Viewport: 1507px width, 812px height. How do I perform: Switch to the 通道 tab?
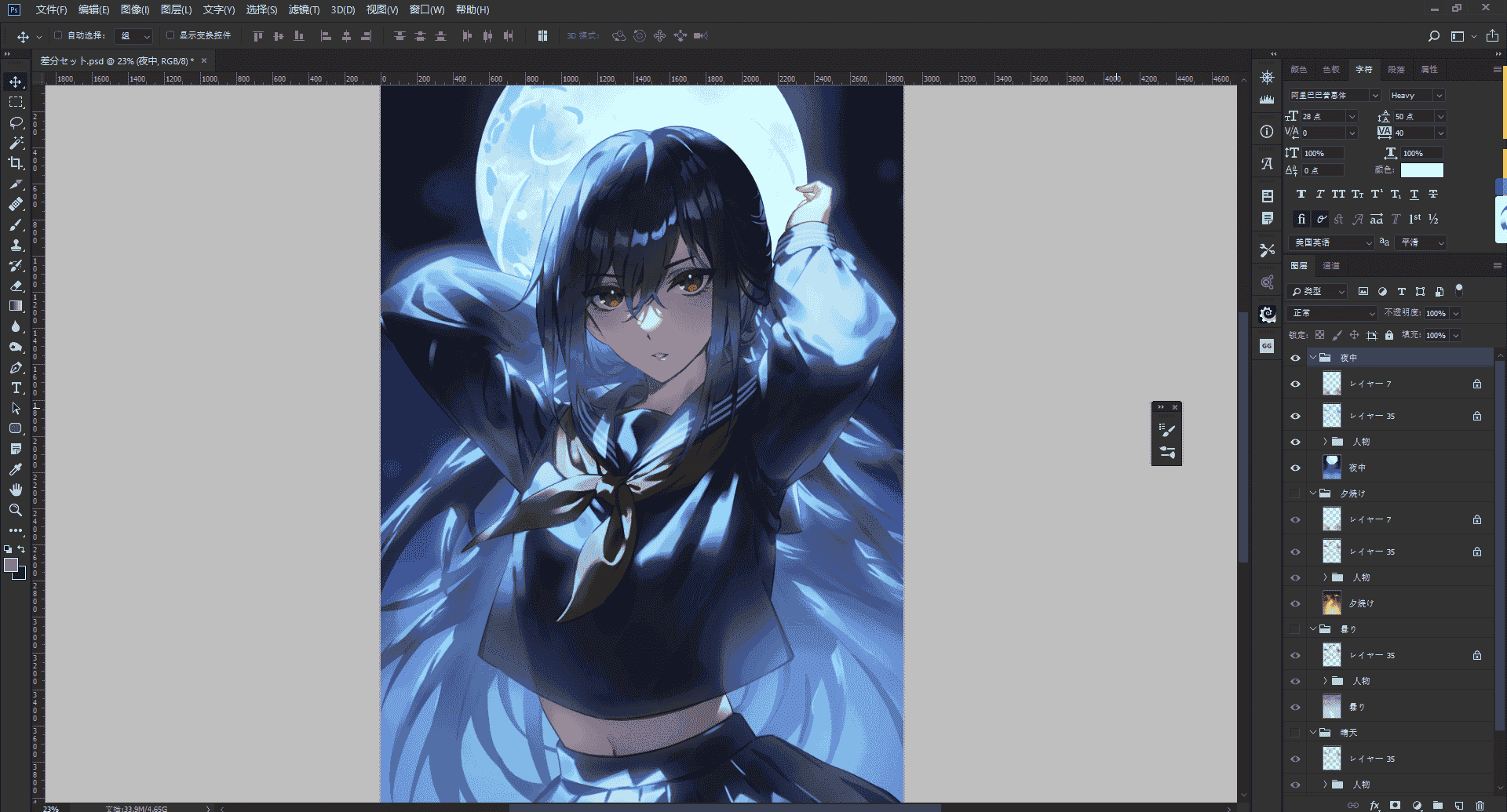click(x=1331, y=266)
